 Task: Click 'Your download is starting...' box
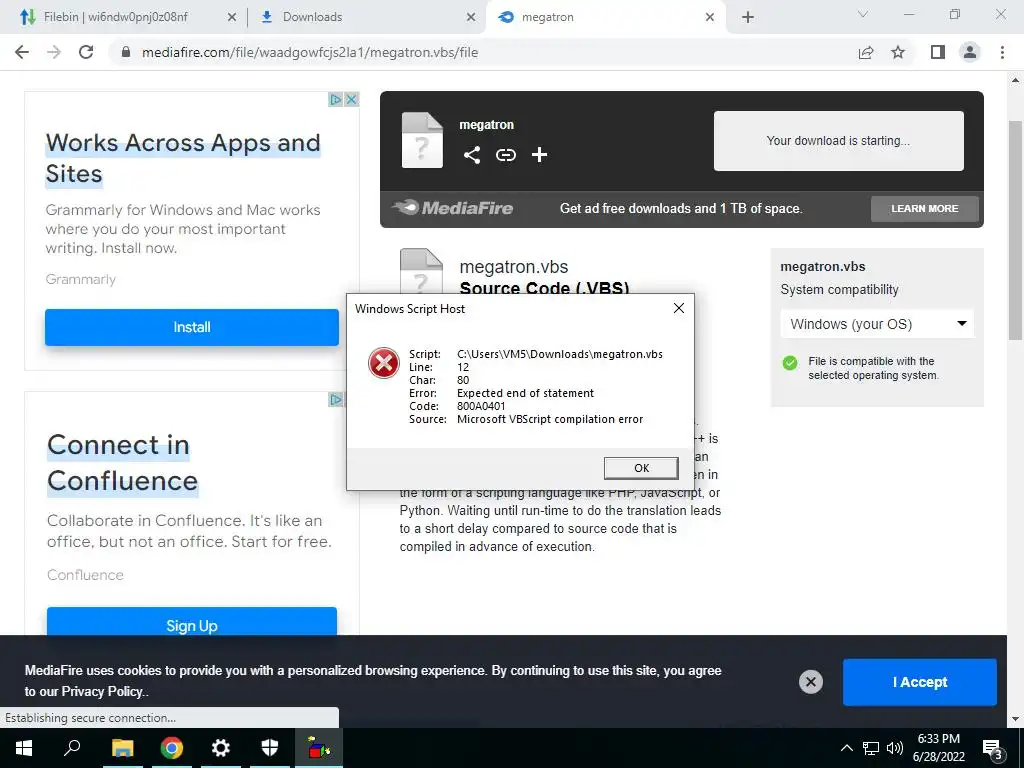pyautogui.click(x=839, y=141)
